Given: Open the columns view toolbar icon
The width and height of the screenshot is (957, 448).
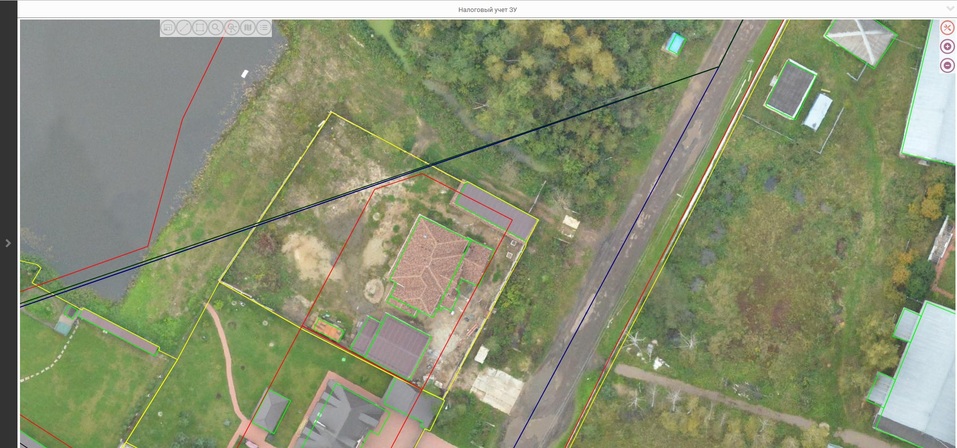Looking at the screenshot, I should click(248, 28).
